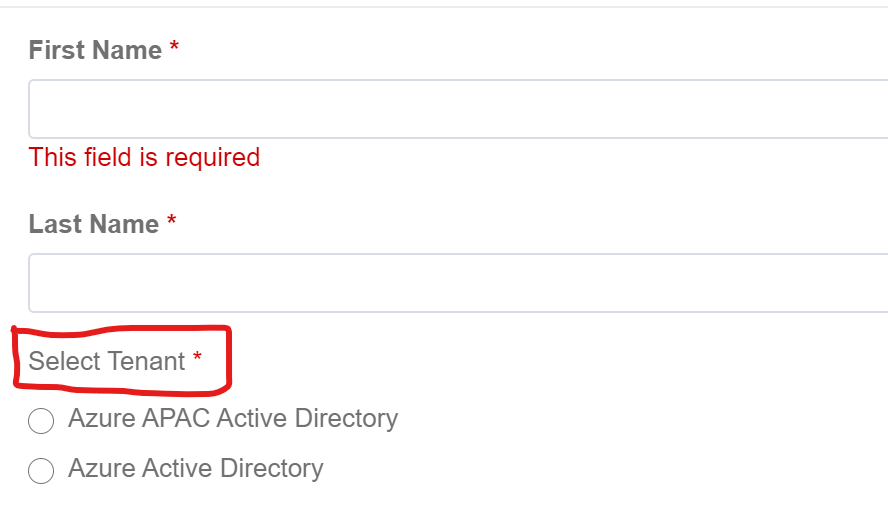Click the Azure APAC Active Directory option label

pos(233,419)
